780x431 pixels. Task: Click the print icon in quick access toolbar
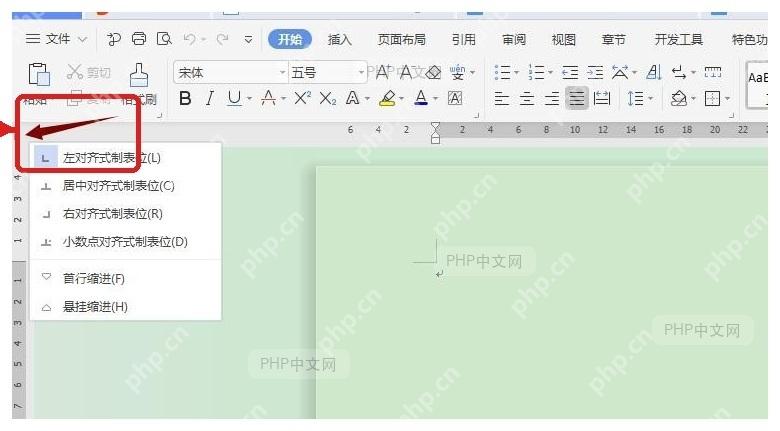[x=139, y=39]
